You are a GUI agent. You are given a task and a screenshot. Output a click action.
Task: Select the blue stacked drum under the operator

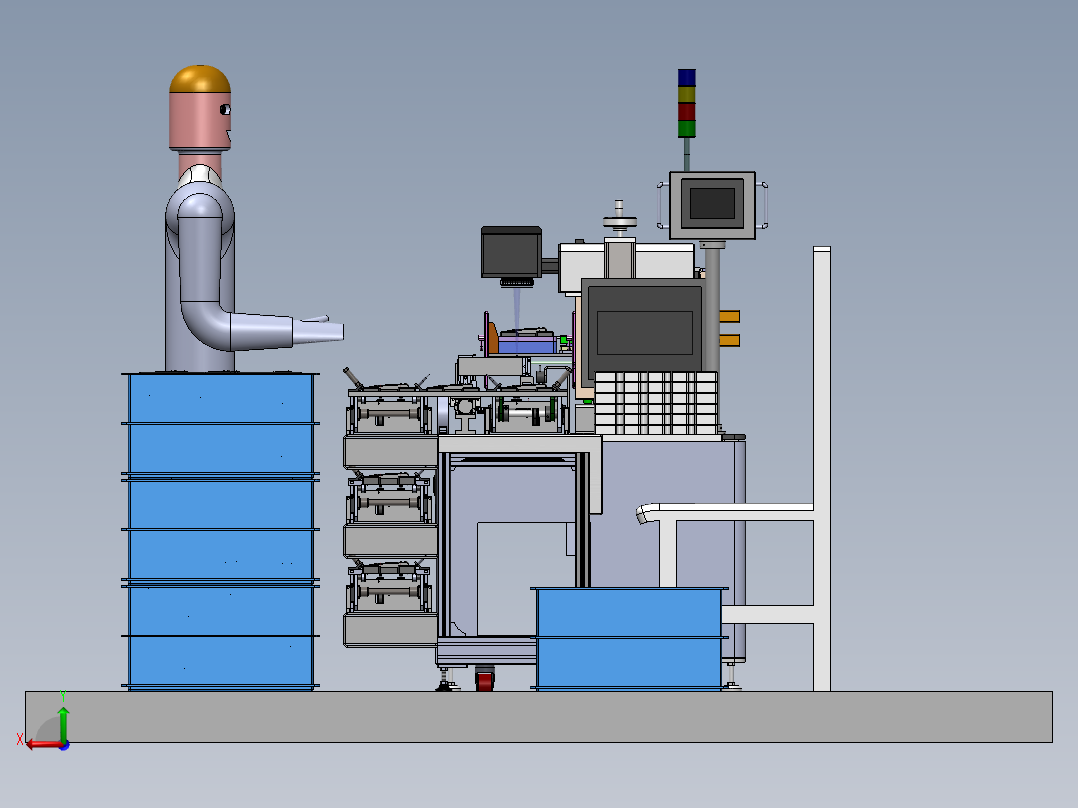point(220,531)
